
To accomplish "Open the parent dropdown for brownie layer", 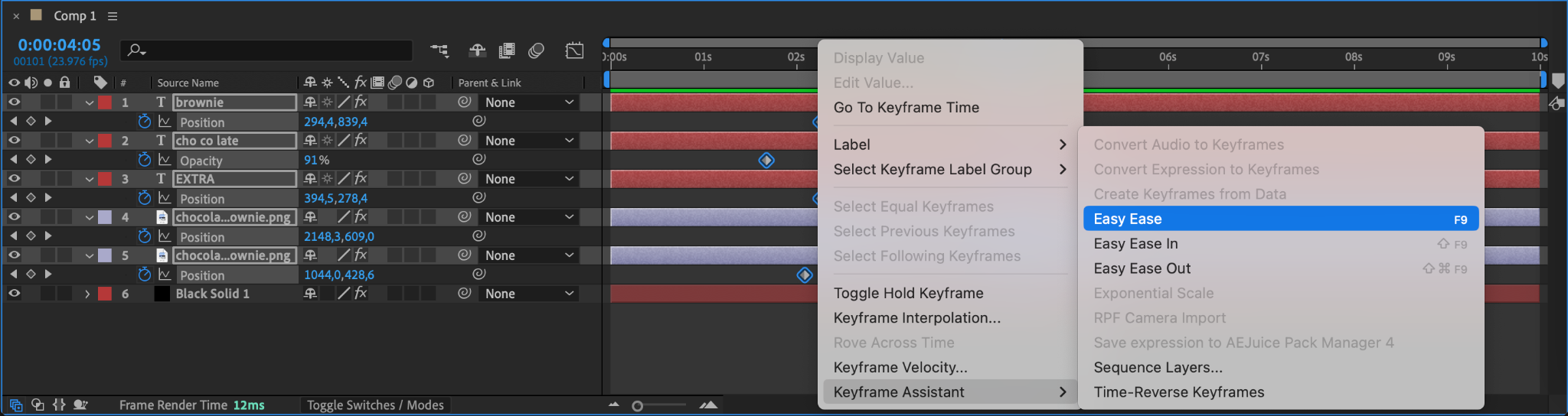I will point(528,102).
